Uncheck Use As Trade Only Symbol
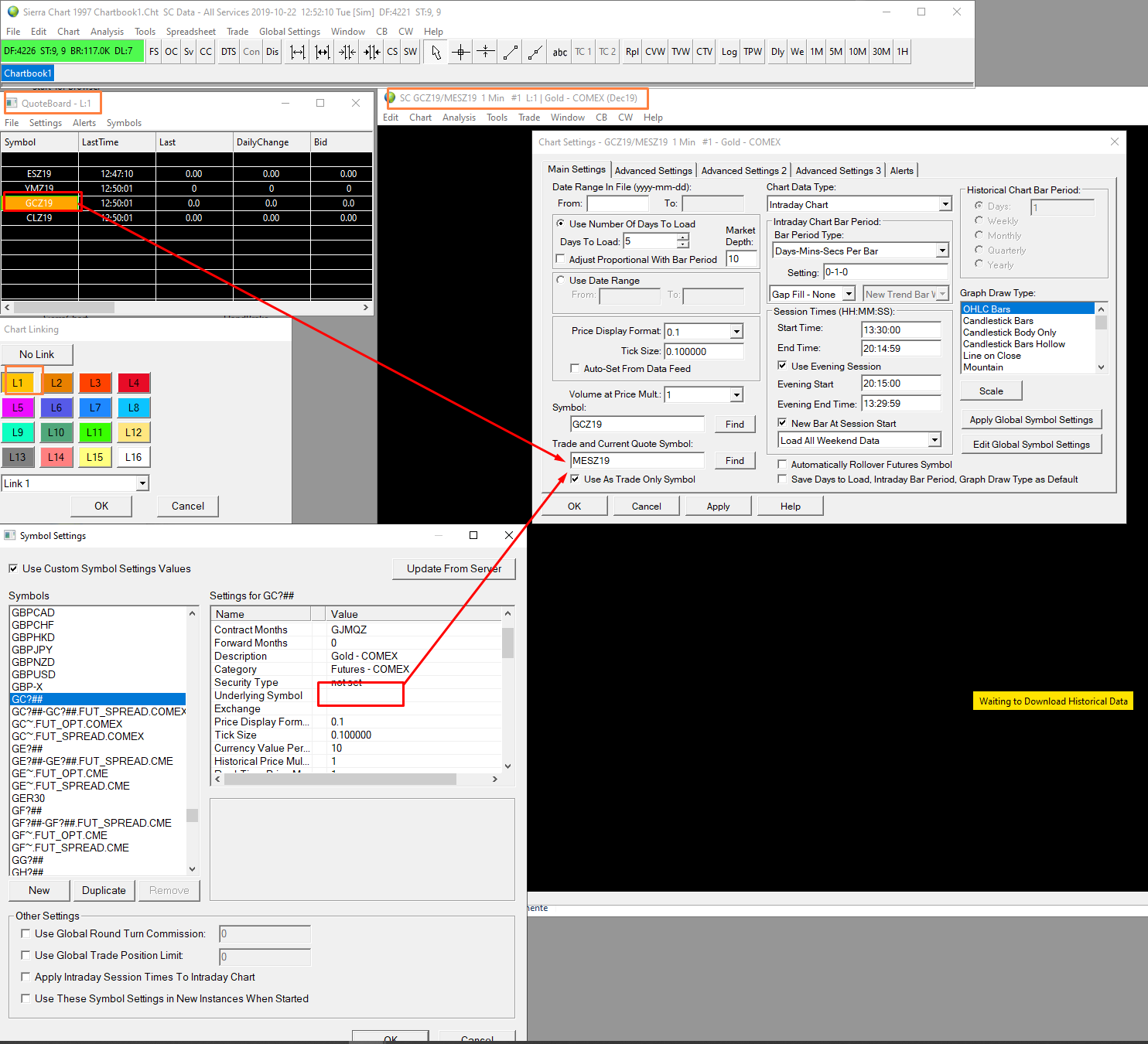This screenshot has height=1044, width=1148. tap(575, 479)
